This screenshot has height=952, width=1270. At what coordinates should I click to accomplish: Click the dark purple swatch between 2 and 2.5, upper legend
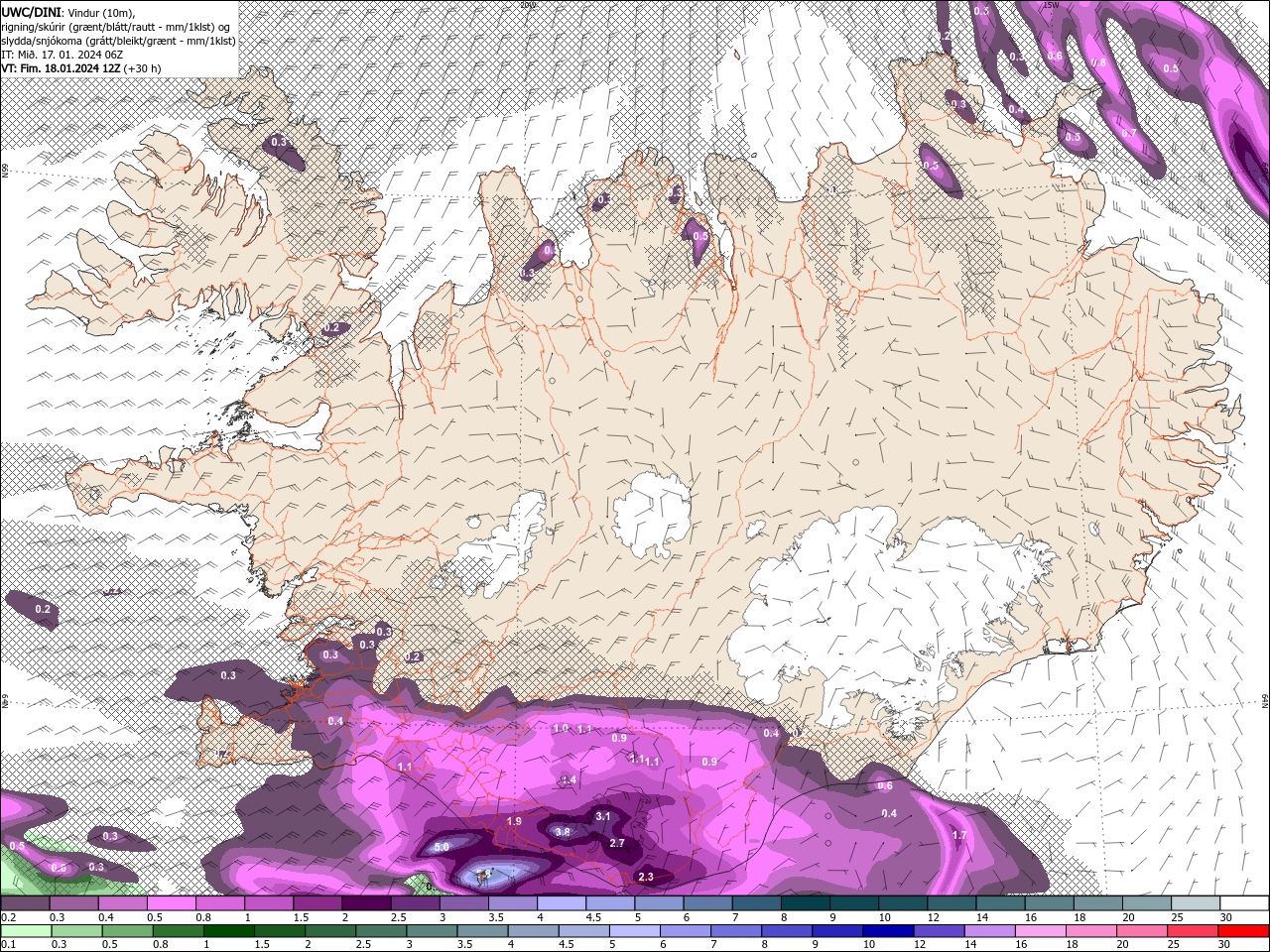click(365, 903)
